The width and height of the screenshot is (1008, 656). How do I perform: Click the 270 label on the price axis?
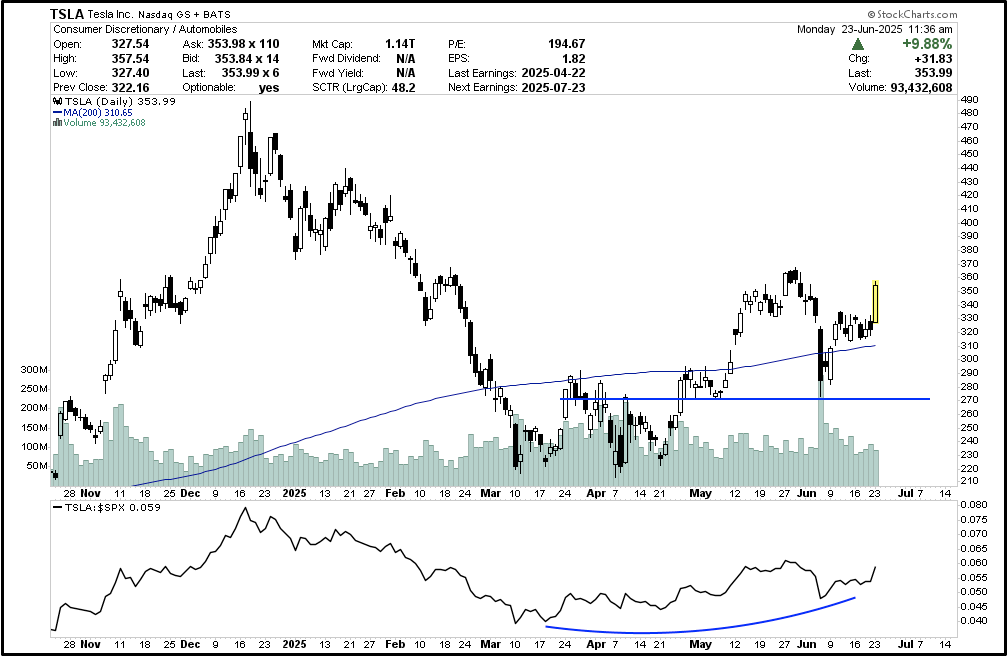pyautogui.click(x=968, y=400)
